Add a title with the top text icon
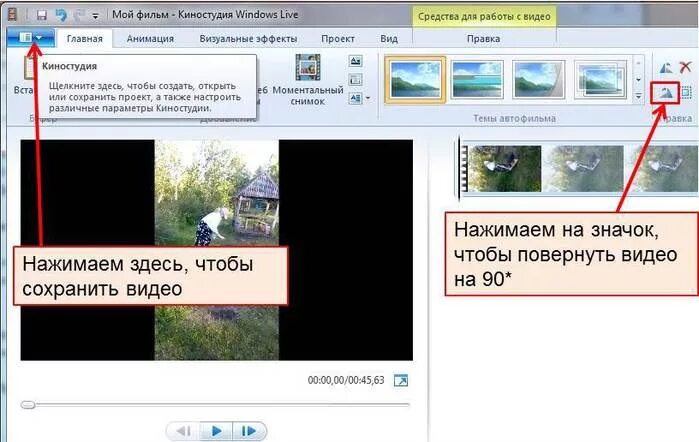 coord(355,61)
